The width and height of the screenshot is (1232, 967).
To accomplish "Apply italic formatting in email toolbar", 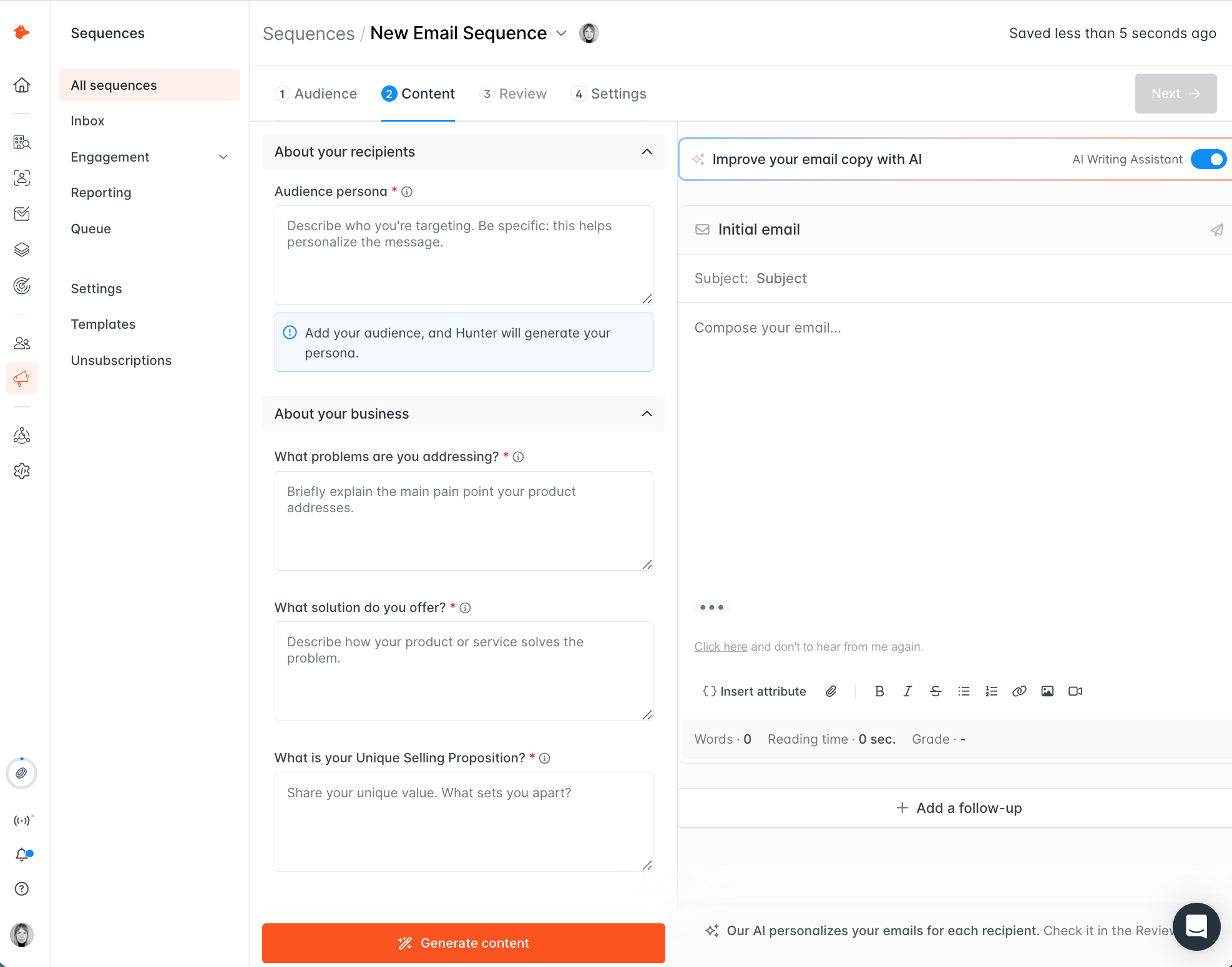I will click(907, 691).
